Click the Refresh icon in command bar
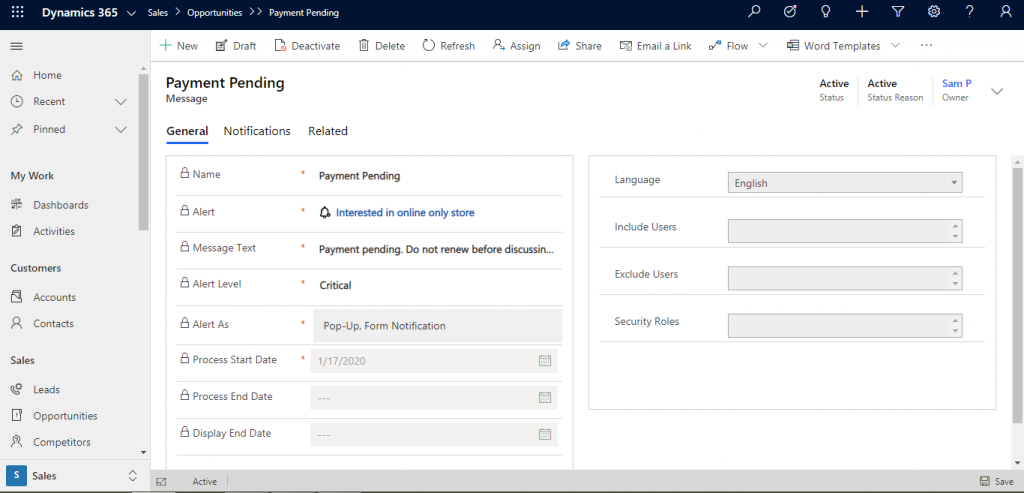Image resolution: width=1024 pixels, height=493 pixels. click(448, 46)
